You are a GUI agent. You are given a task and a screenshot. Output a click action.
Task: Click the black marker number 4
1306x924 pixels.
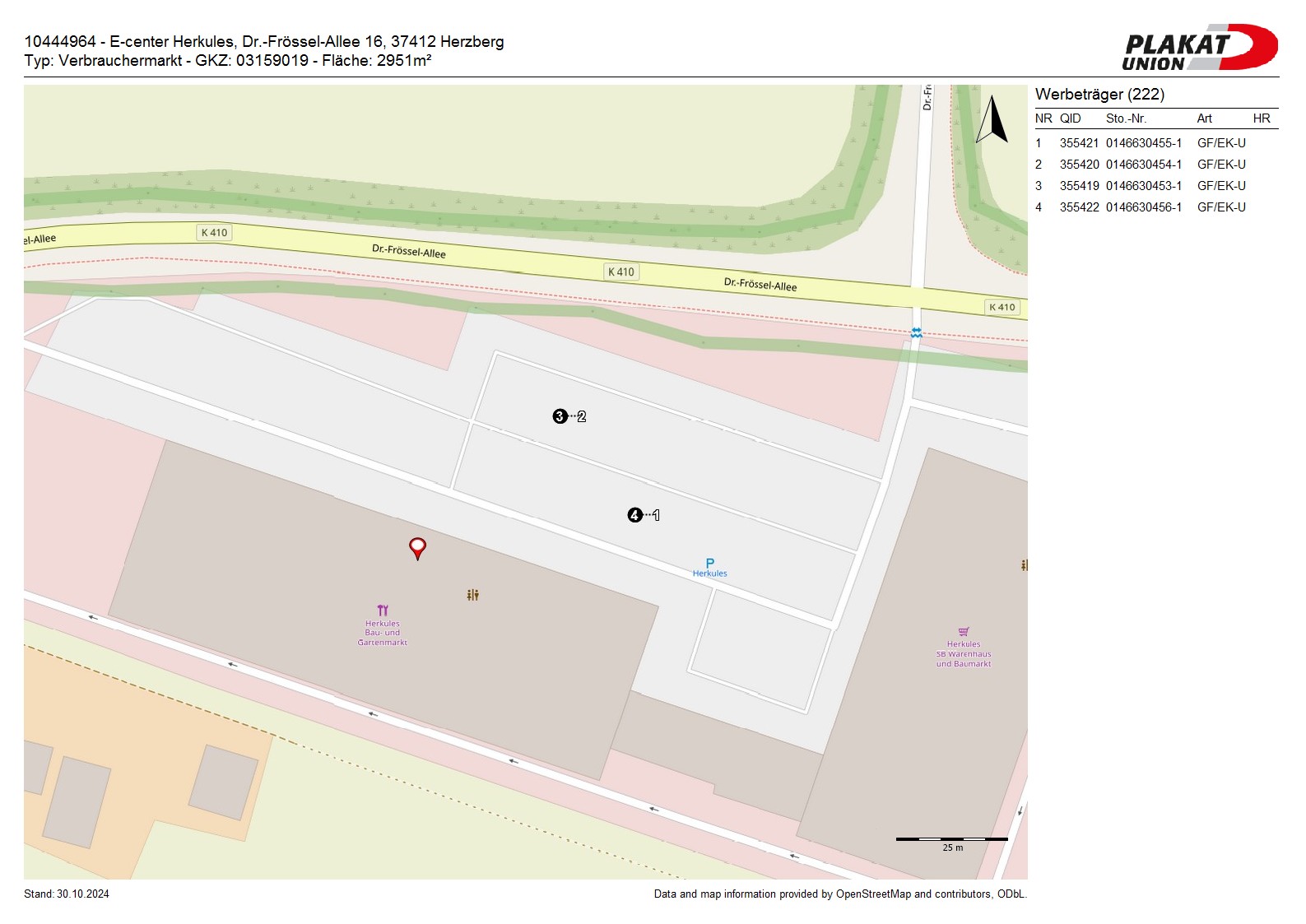pyautogui.click(x=634, y=515)
